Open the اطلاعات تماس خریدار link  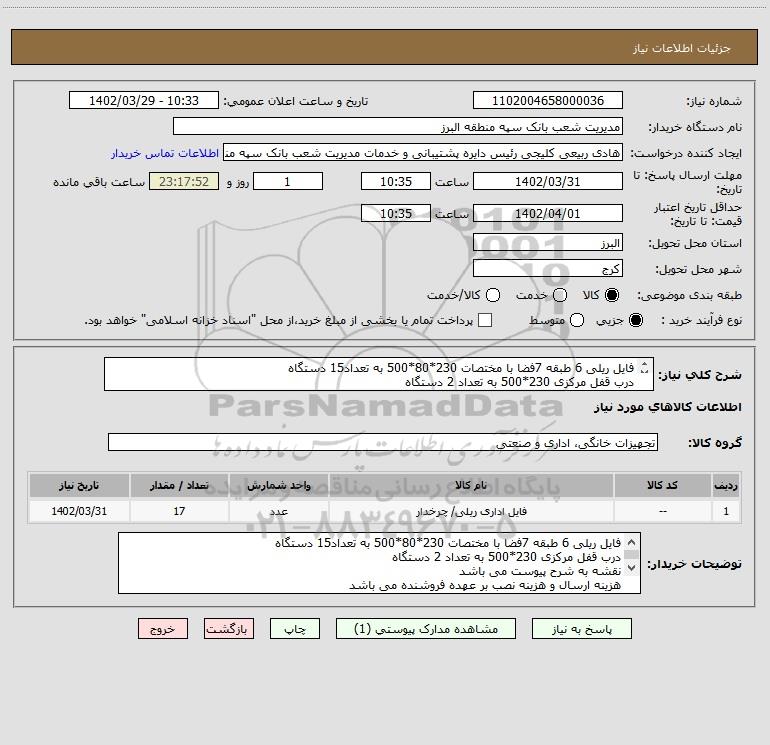165,153
